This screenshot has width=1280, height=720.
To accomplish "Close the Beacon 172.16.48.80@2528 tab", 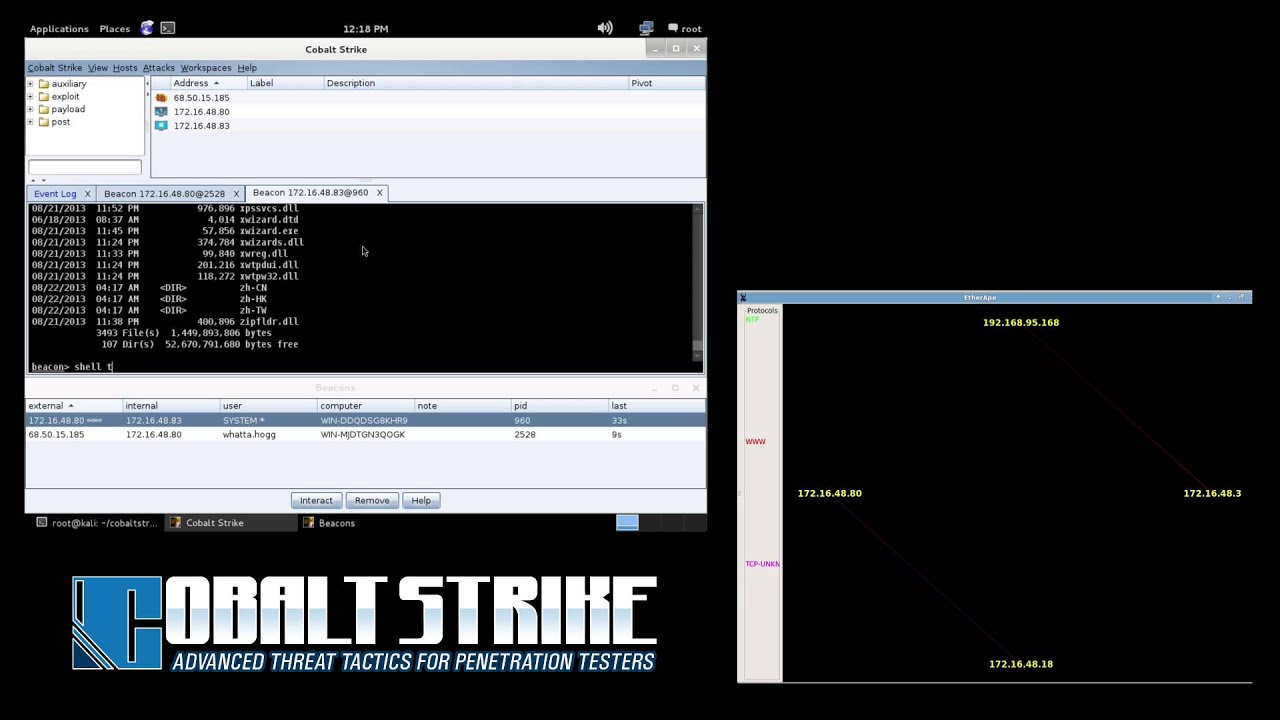I will click(x=236, y=193).
